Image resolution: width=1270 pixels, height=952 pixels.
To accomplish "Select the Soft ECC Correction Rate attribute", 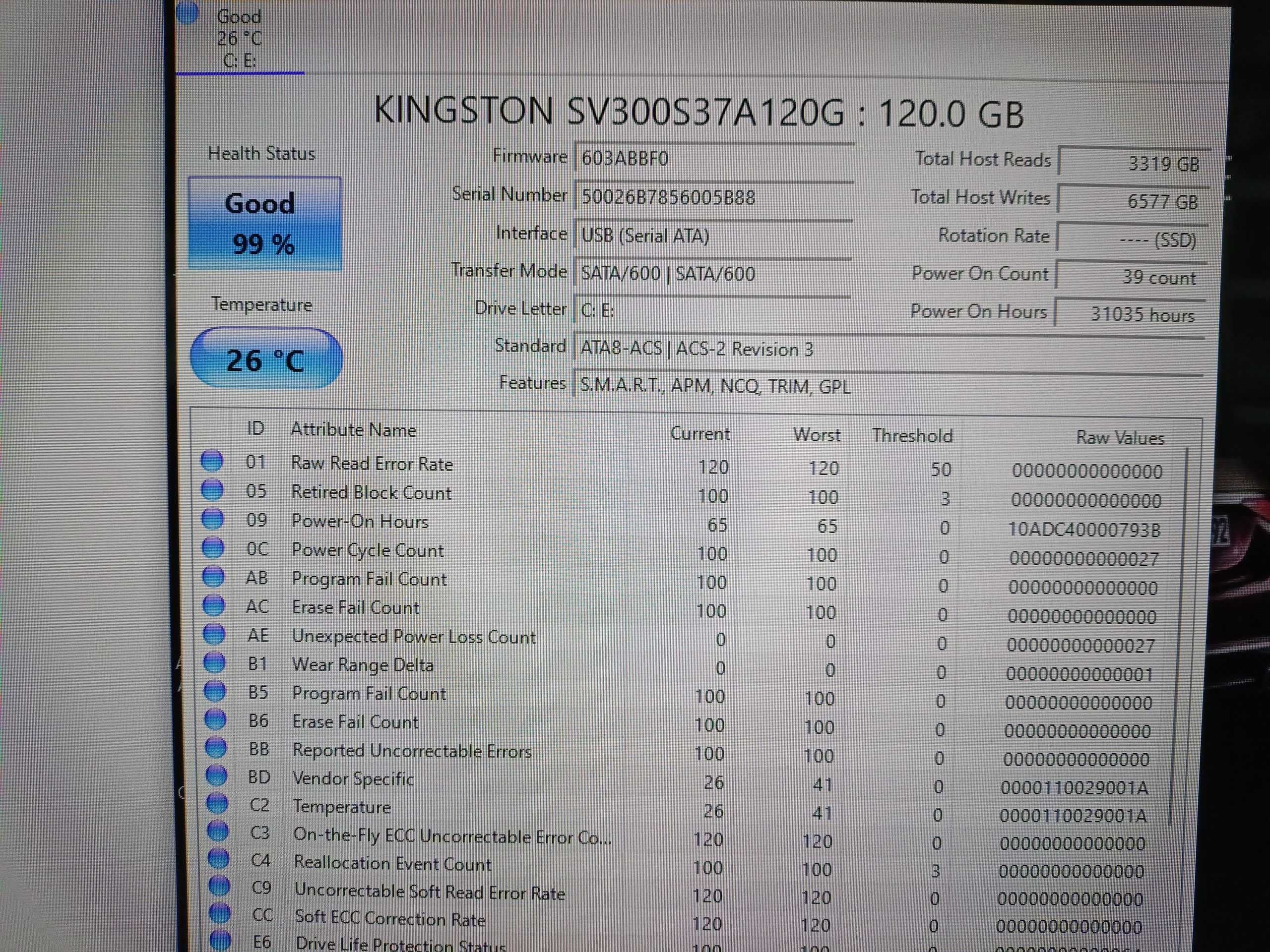I will pyautogui.click(x=390, y=918).
